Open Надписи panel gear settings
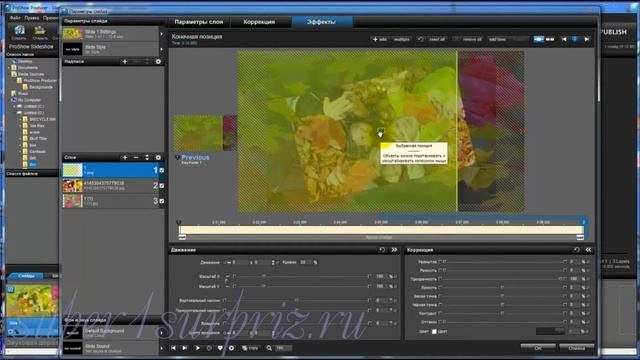640x360 pixels. tap(158, 62)
